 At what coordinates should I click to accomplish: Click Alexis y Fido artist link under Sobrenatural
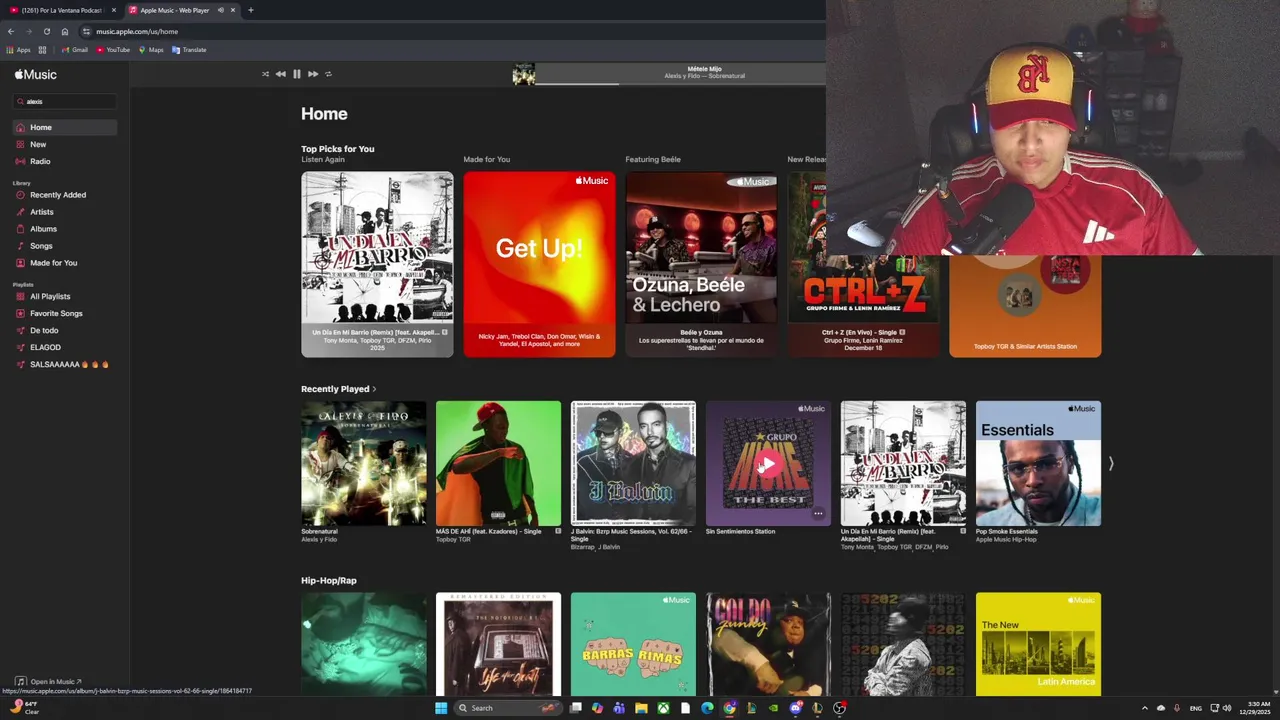tap(319, 540)
